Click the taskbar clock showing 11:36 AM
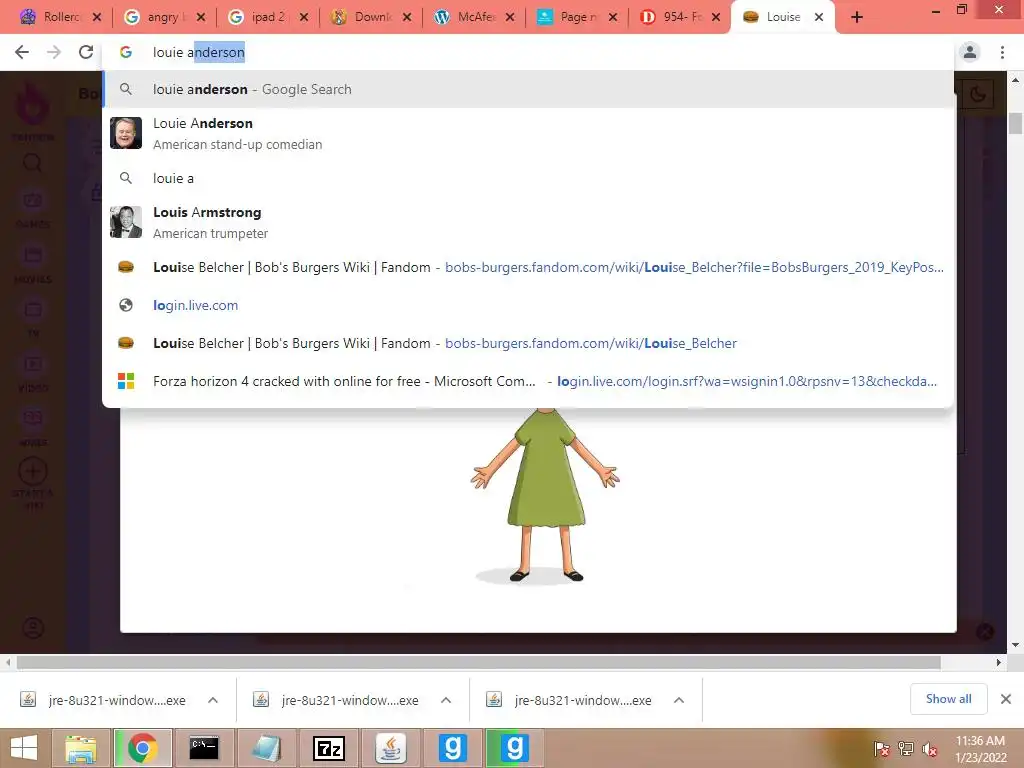Image resolution: width=1024 pixels, height=768 pixels. (x=980, y=749)
